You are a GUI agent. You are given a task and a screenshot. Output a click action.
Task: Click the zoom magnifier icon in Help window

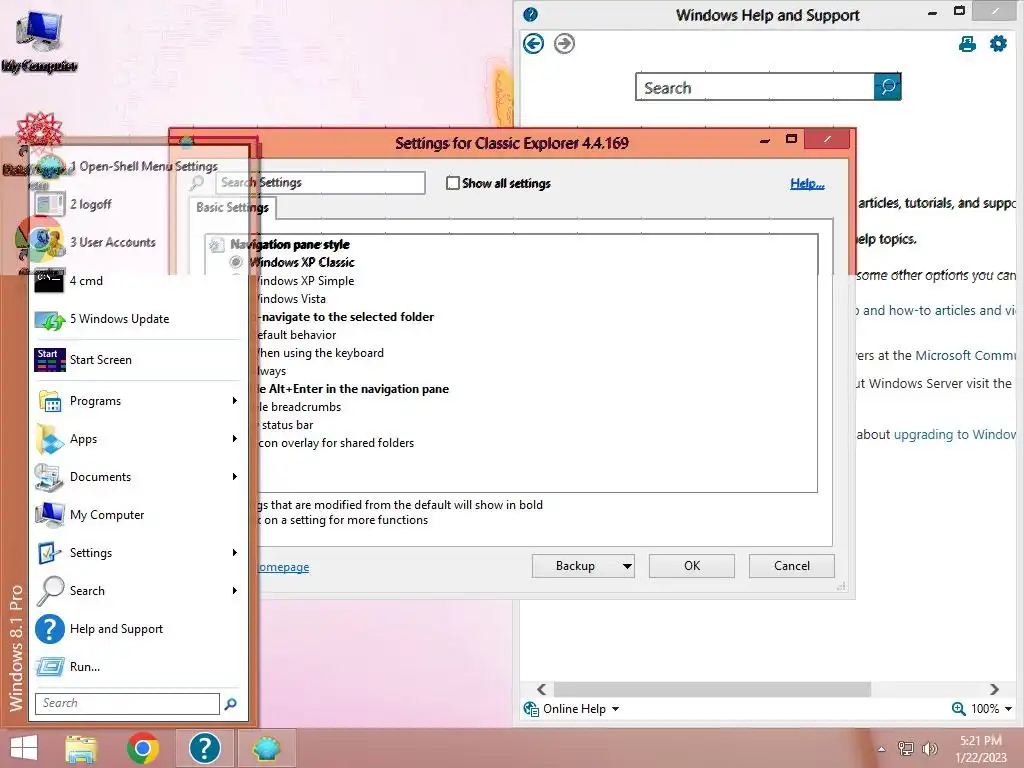pos(959,709)
